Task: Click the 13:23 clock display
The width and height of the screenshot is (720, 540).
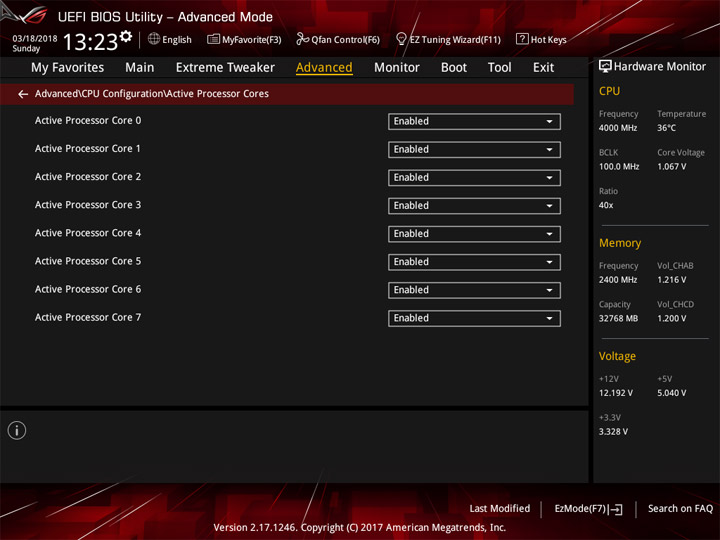Action: [90, 42]
